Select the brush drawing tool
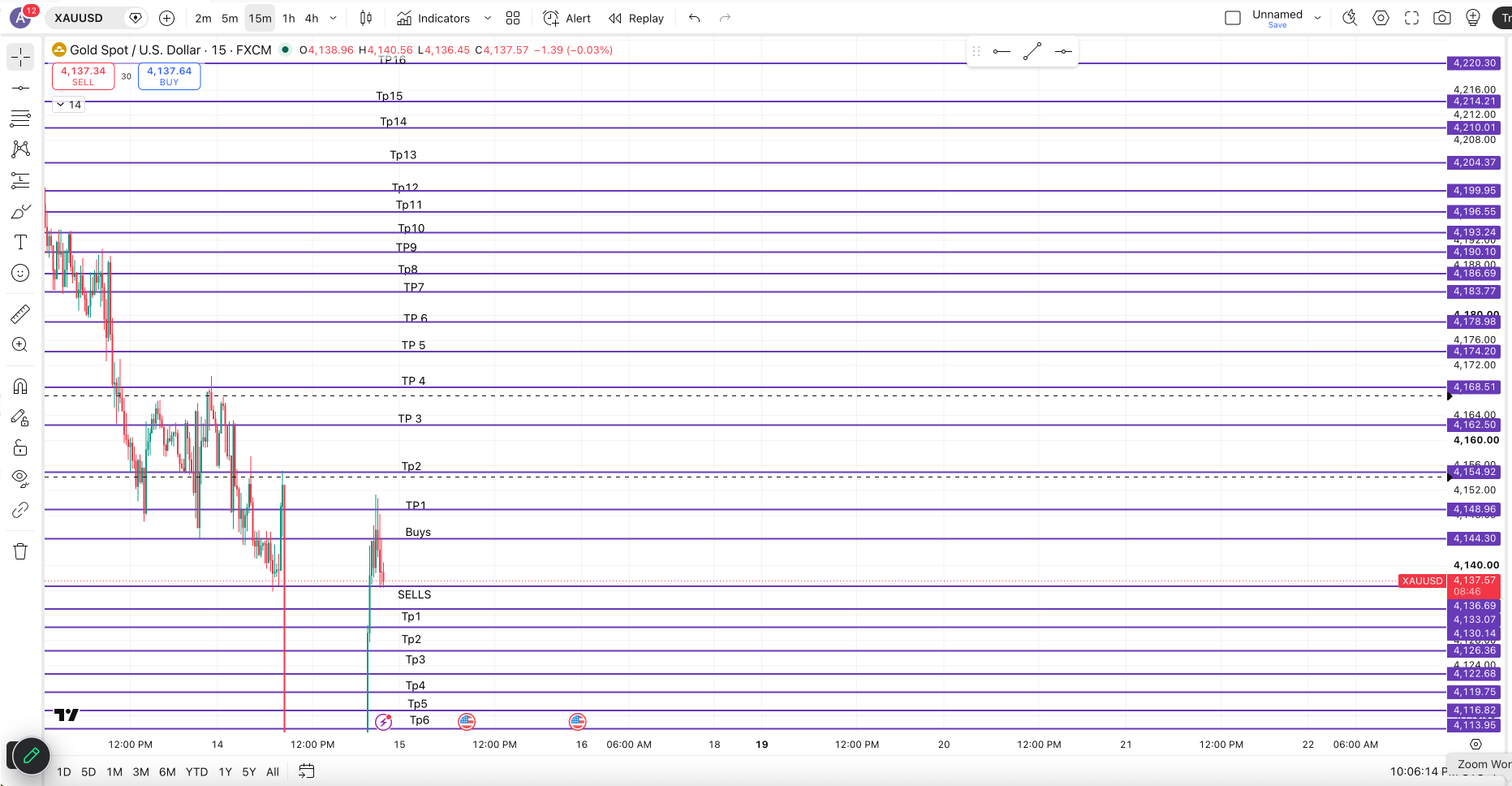The width and height of the screenshot is (1512, 786). [20, 212]
